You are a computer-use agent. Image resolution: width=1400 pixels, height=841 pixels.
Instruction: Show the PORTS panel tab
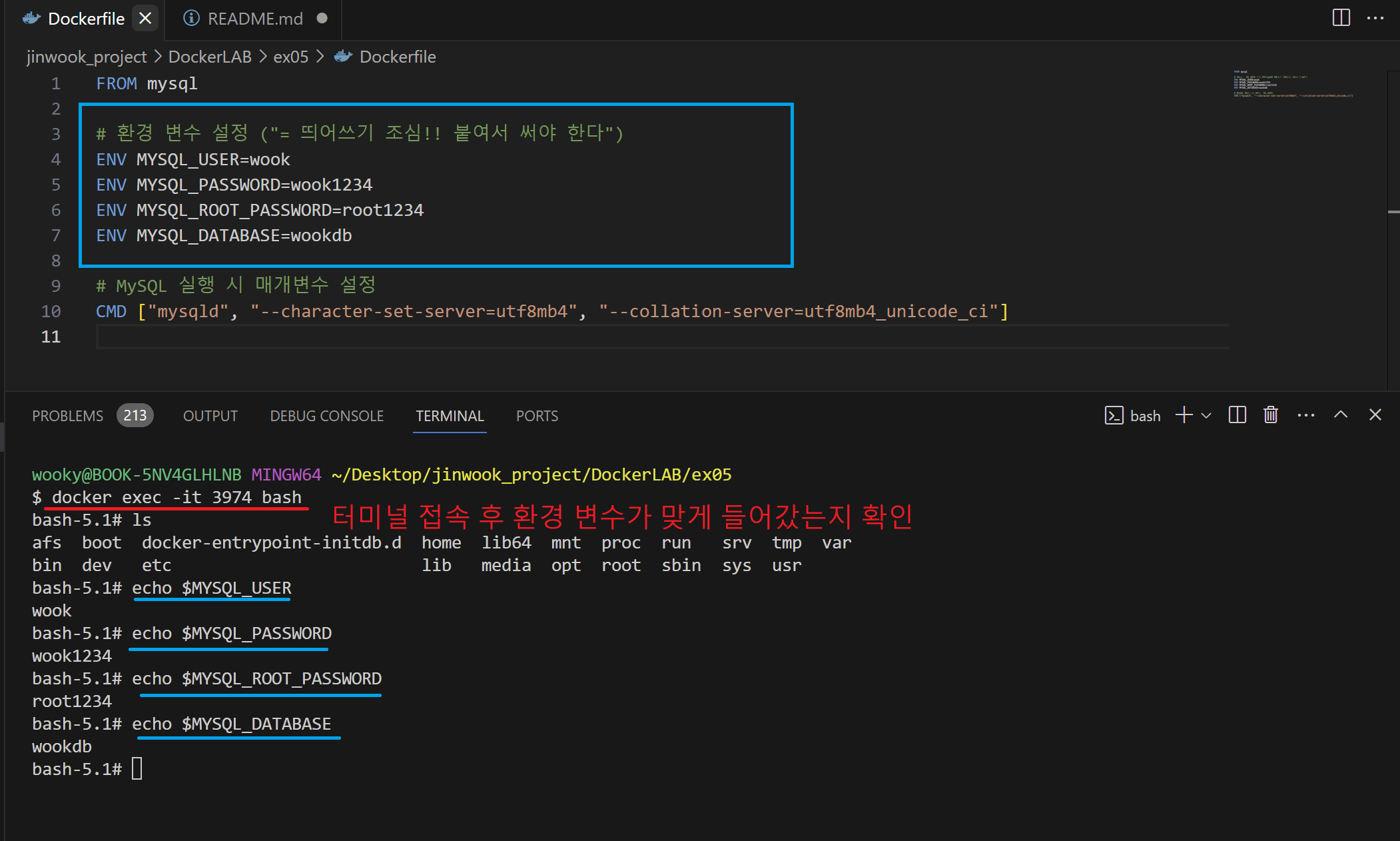click(x=537, y=416)
